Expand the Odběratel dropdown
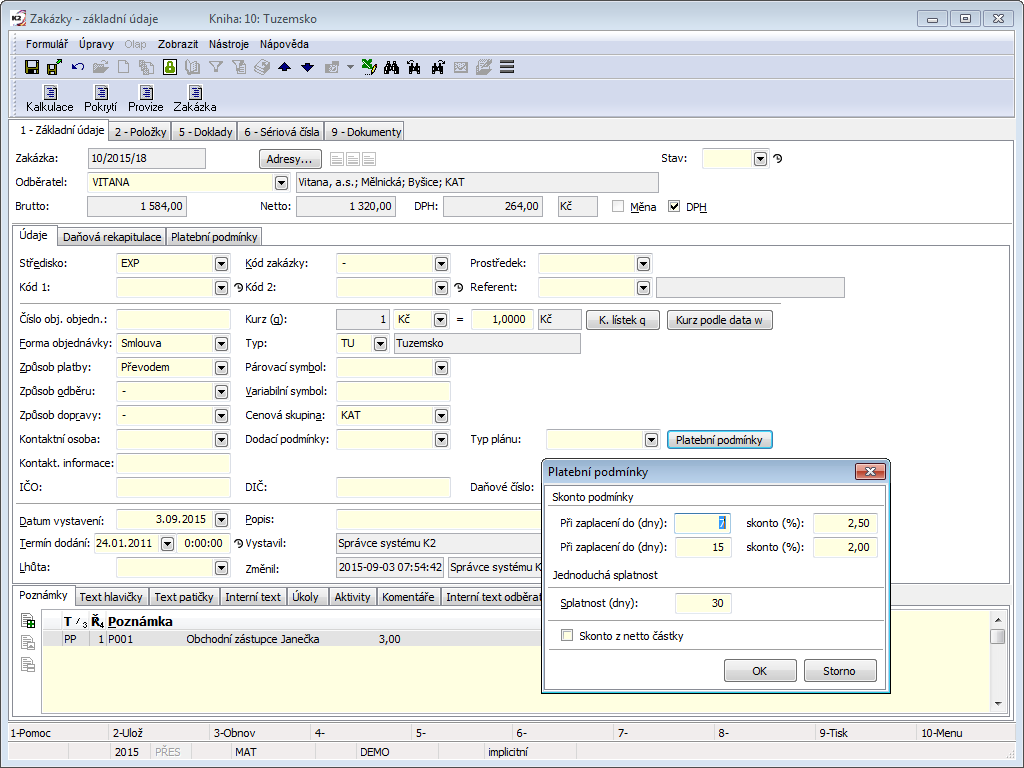1024x768 pixels. (280, 183)
